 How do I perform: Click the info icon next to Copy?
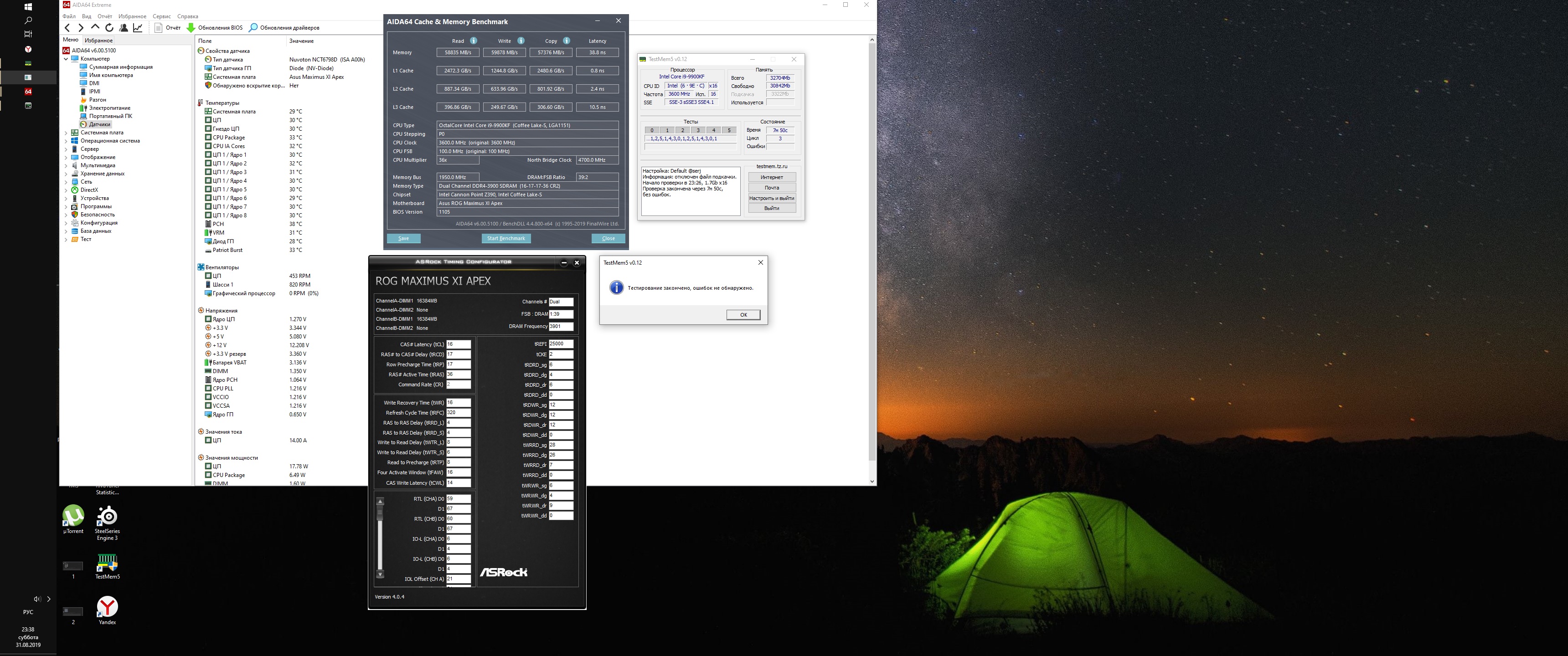pyautogui.click(x=567, y=41)
